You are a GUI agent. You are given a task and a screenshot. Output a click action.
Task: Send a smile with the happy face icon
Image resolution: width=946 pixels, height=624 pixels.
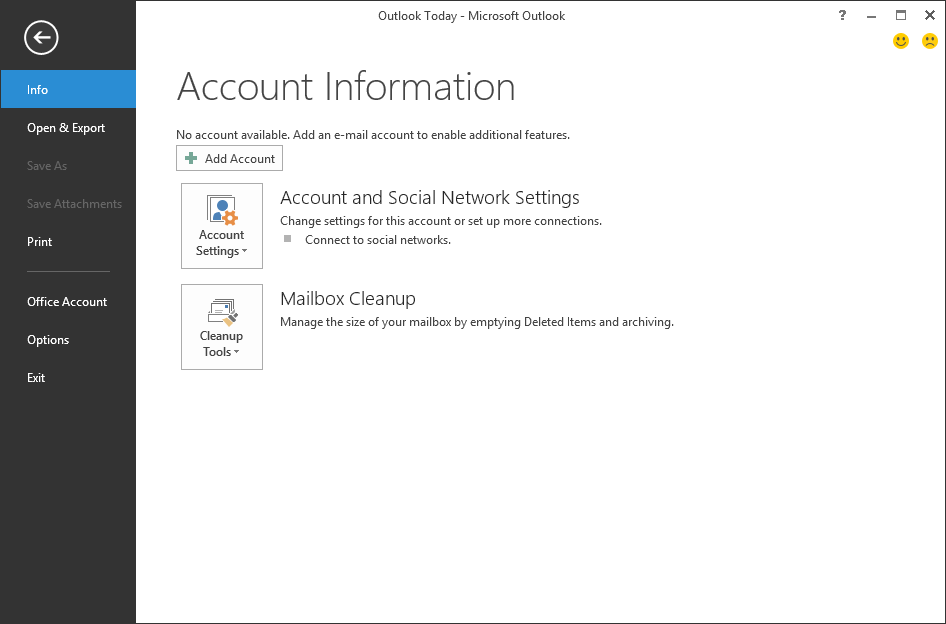point(901,41)
